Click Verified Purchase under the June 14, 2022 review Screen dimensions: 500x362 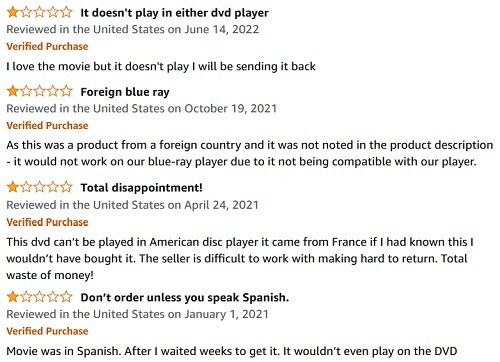pos(47,46)
